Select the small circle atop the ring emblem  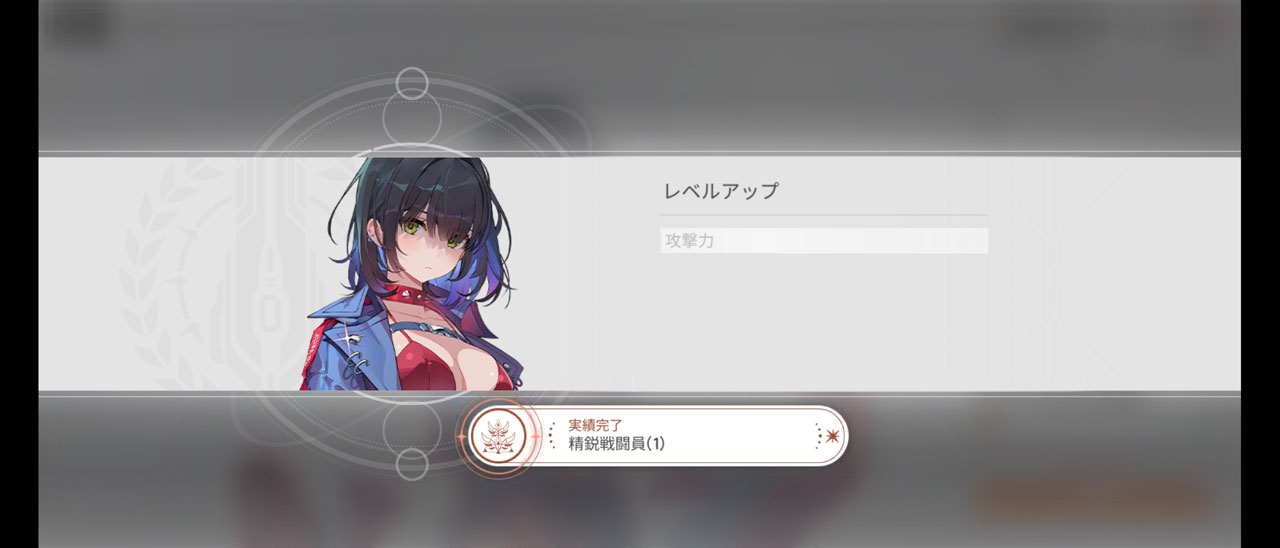click(x=412, y=83)
